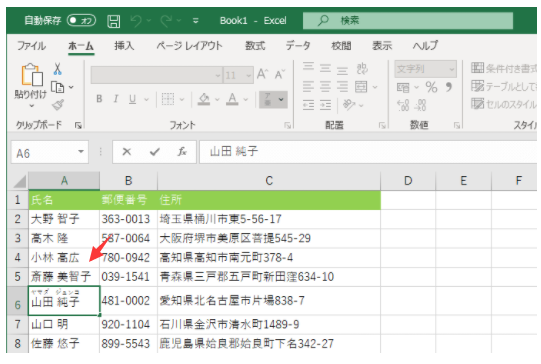
Task: Click the Wrap Text icon
Action: pyautogui.click(x=362, y=68)
